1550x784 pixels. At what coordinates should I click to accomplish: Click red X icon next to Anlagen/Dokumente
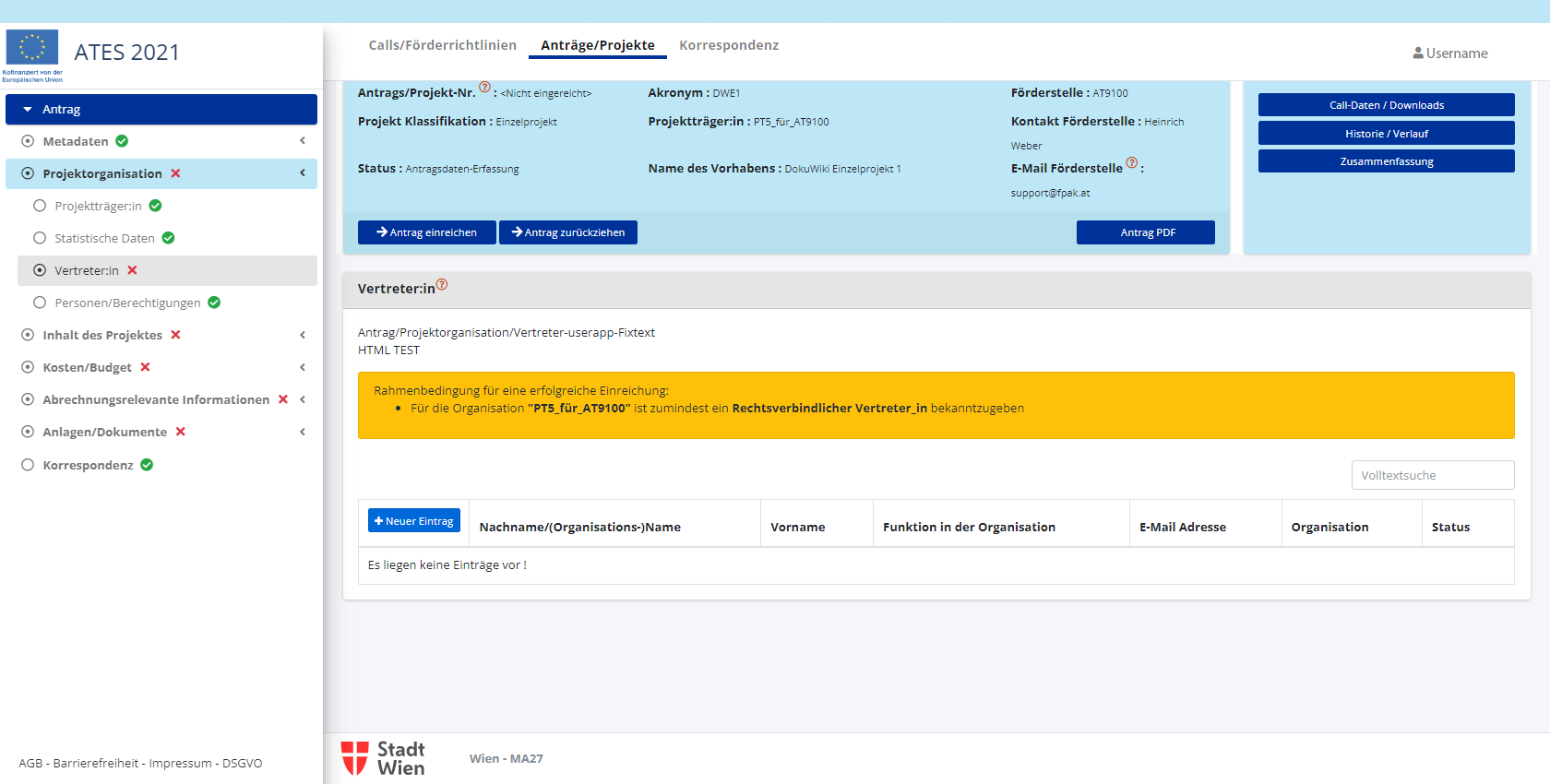click(181, 432)
